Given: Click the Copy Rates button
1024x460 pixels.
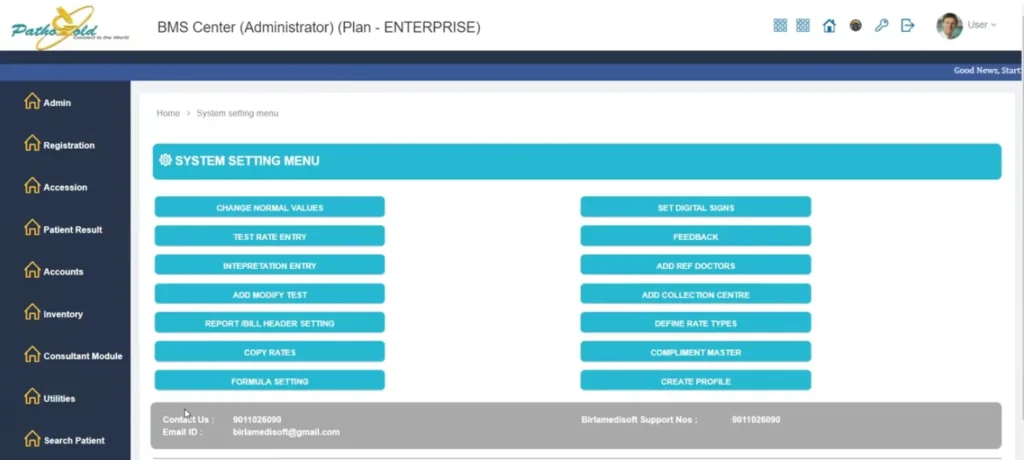Looking at the screenshot, I should tap(270, 352).
